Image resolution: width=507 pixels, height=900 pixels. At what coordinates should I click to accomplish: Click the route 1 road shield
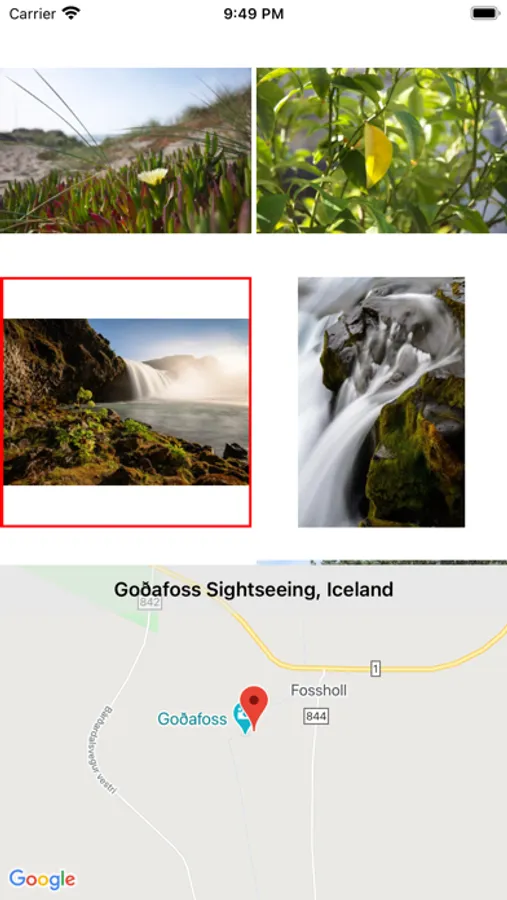(x=376, y=669)
